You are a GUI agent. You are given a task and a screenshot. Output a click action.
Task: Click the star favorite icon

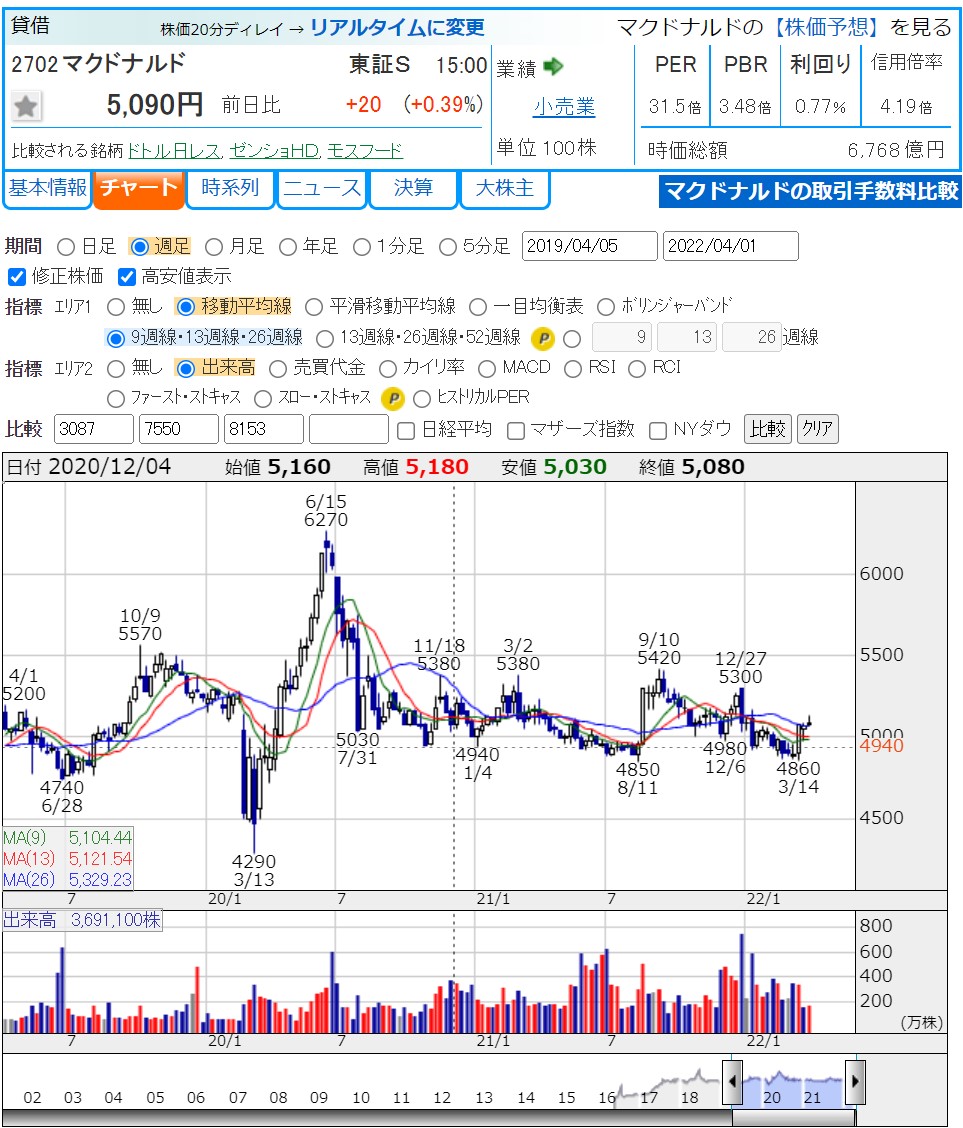click(27, 105)
